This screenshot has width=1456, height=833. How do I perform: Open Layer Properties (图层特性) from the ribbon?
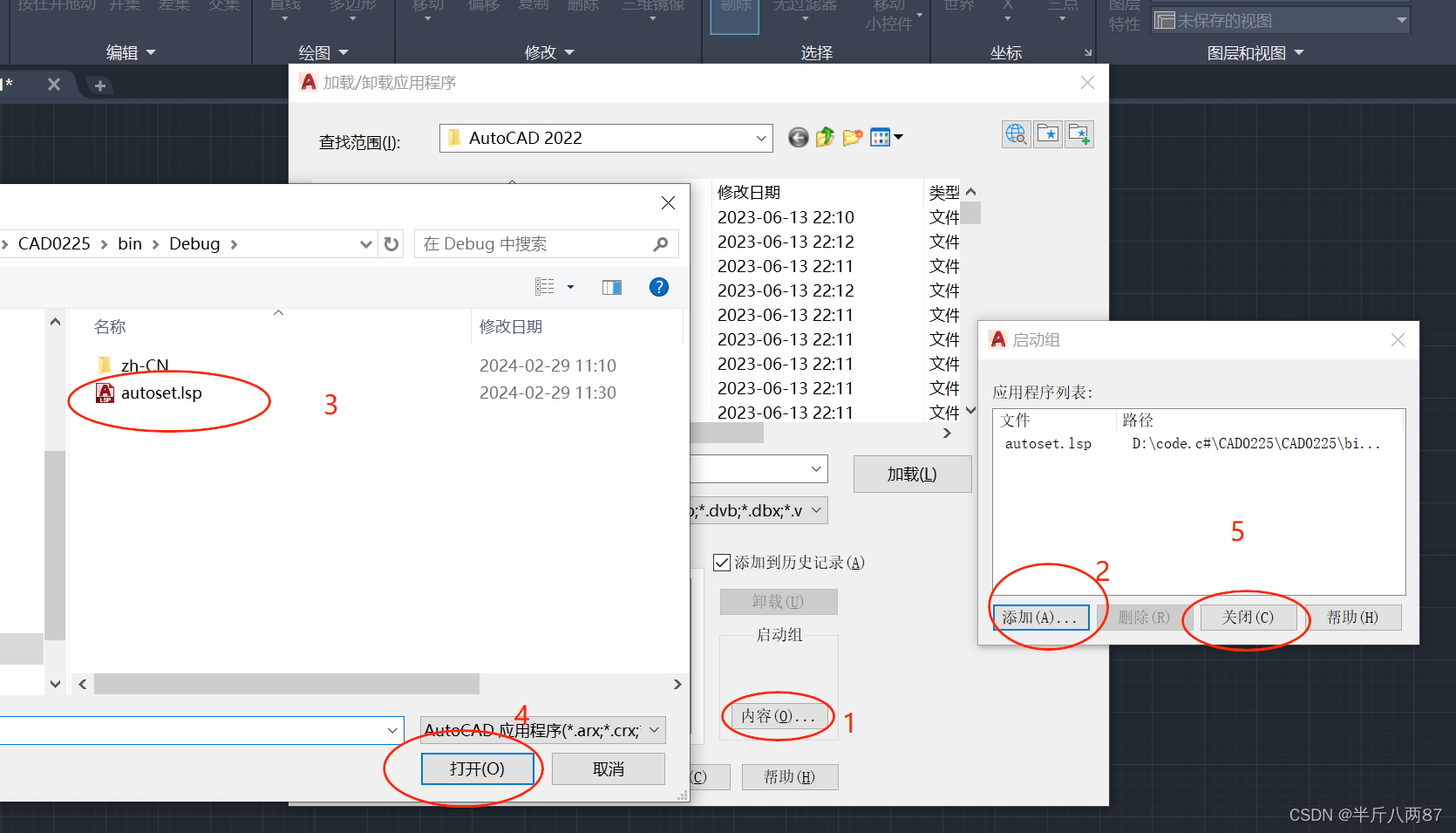pos(1123,17)
